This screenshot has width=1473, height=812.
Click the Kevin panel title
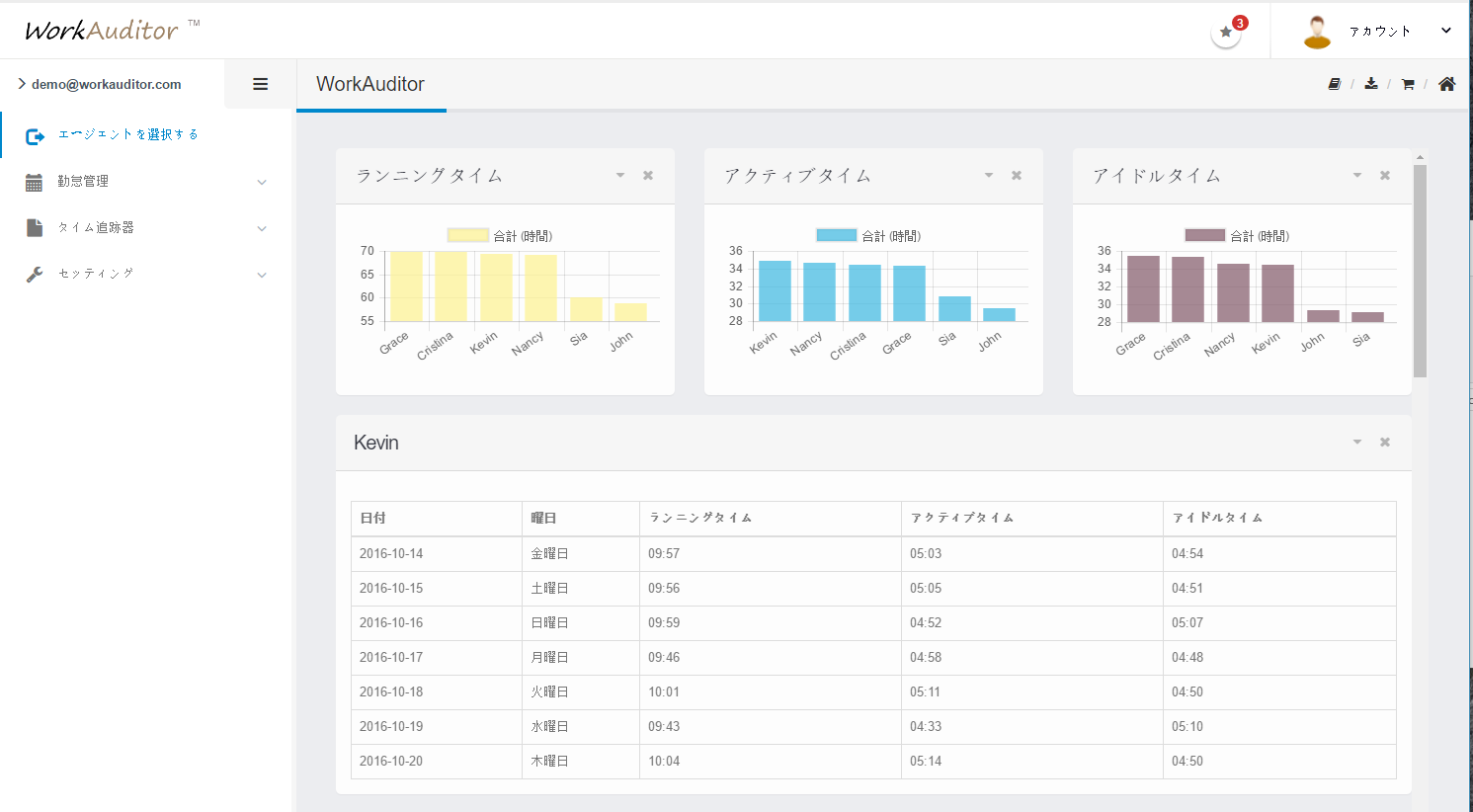376,443
